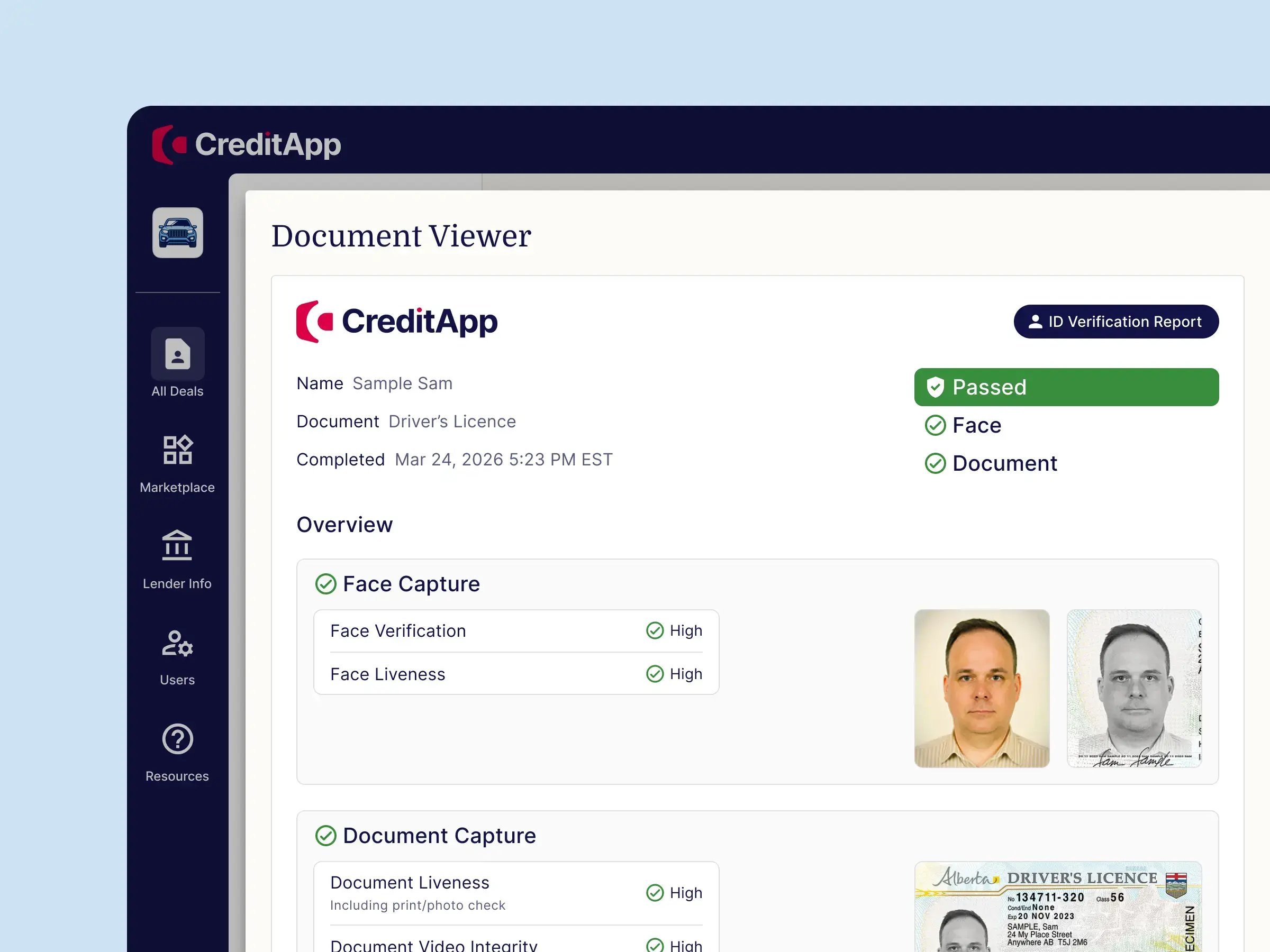1270x952 pixels.
Task: Collapse the Face Capture section
Action: click(x=411, y=583)
